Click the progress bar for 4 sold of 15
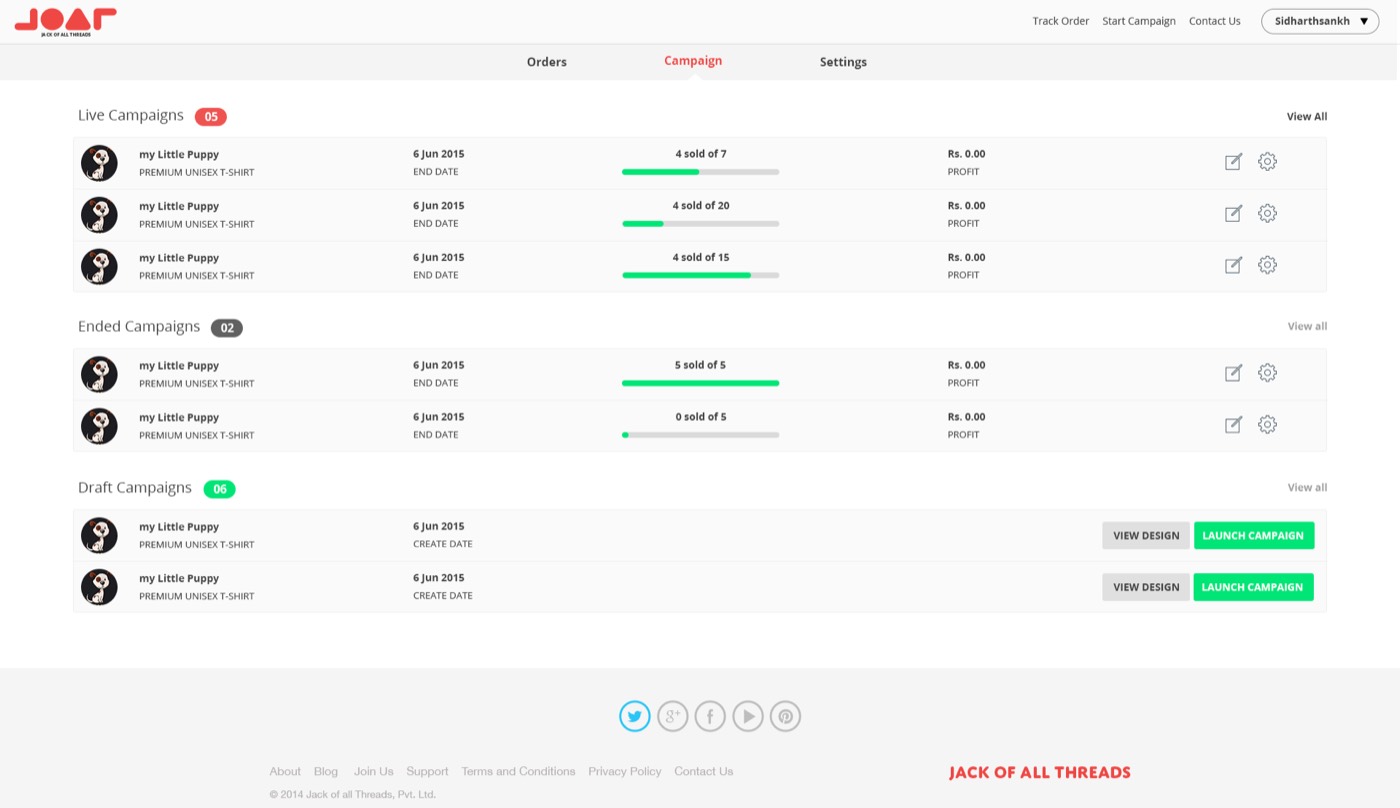1400x808 pixels. click(700, 275)
